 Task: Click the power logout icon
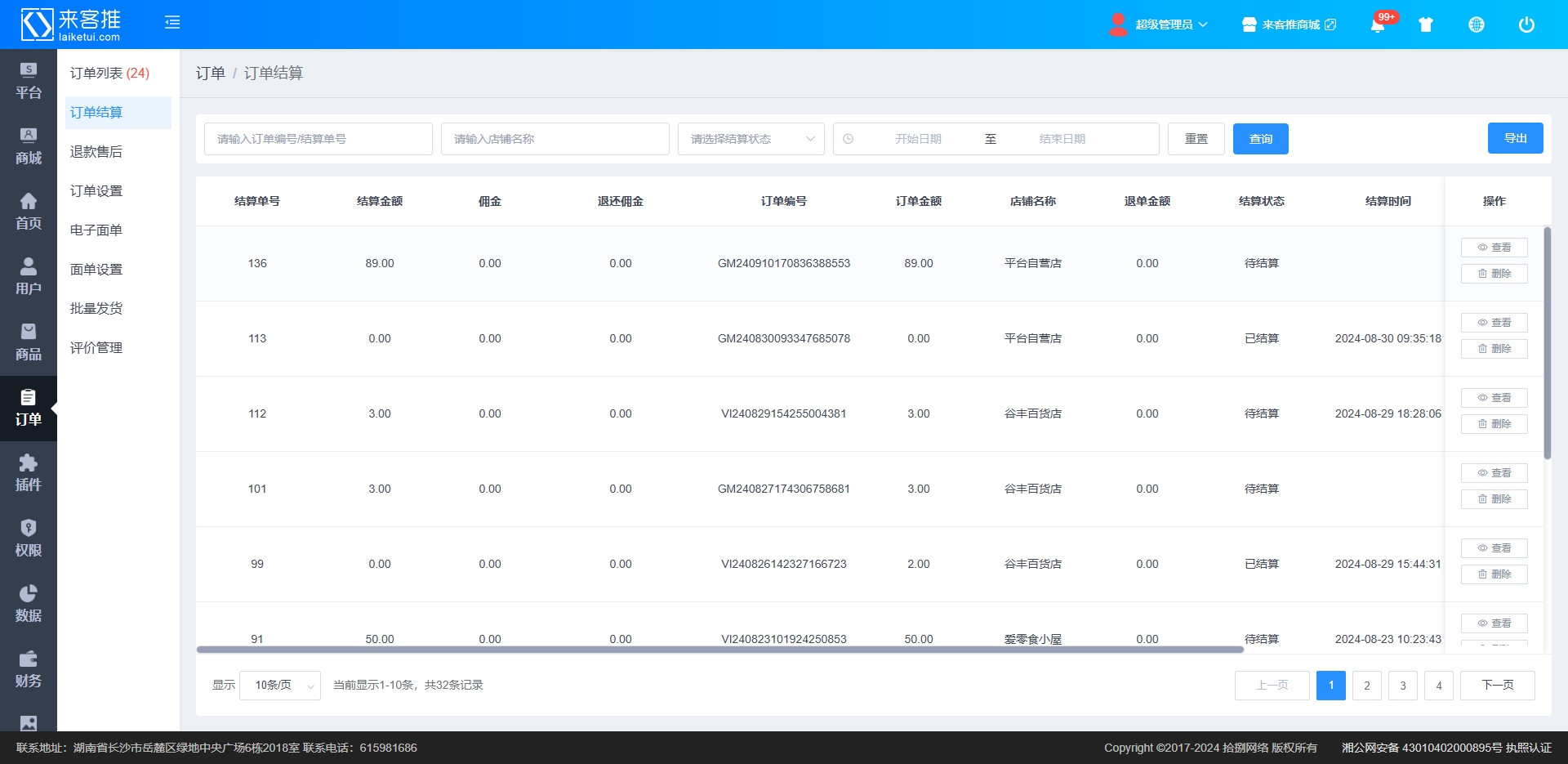click(1526, 25)
